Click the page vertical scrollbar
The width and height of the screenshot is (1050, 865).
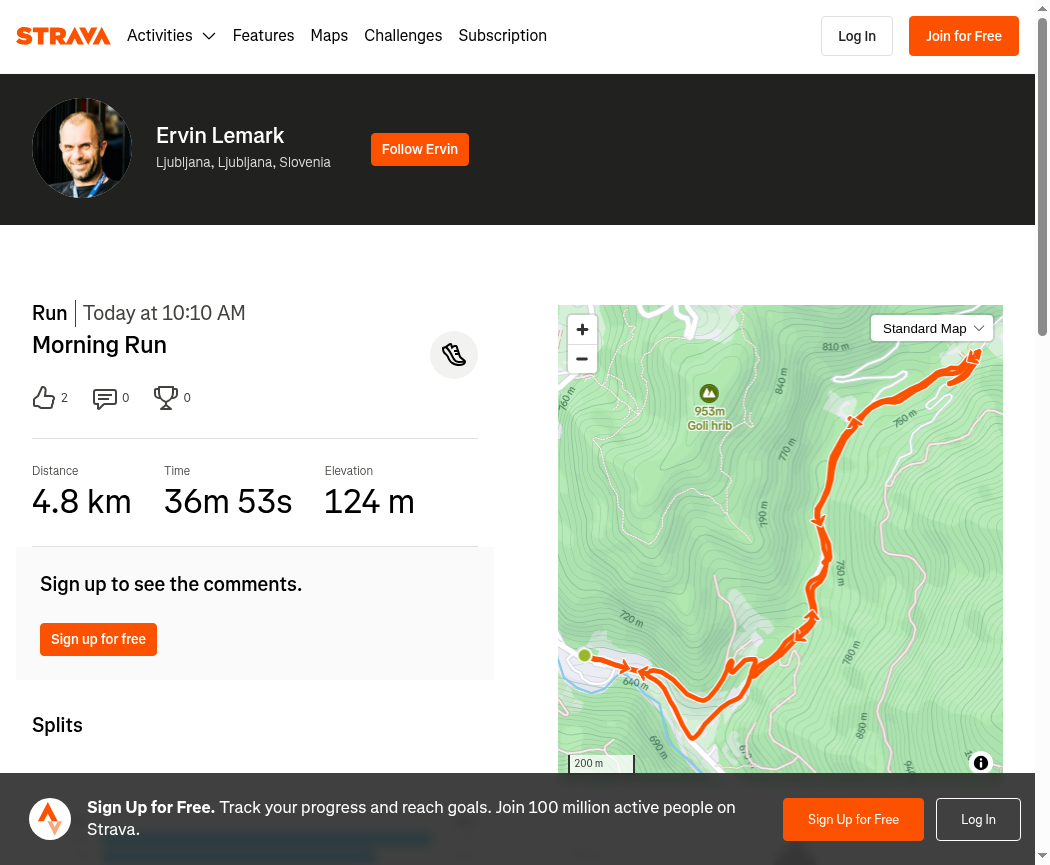[1043, 432]
